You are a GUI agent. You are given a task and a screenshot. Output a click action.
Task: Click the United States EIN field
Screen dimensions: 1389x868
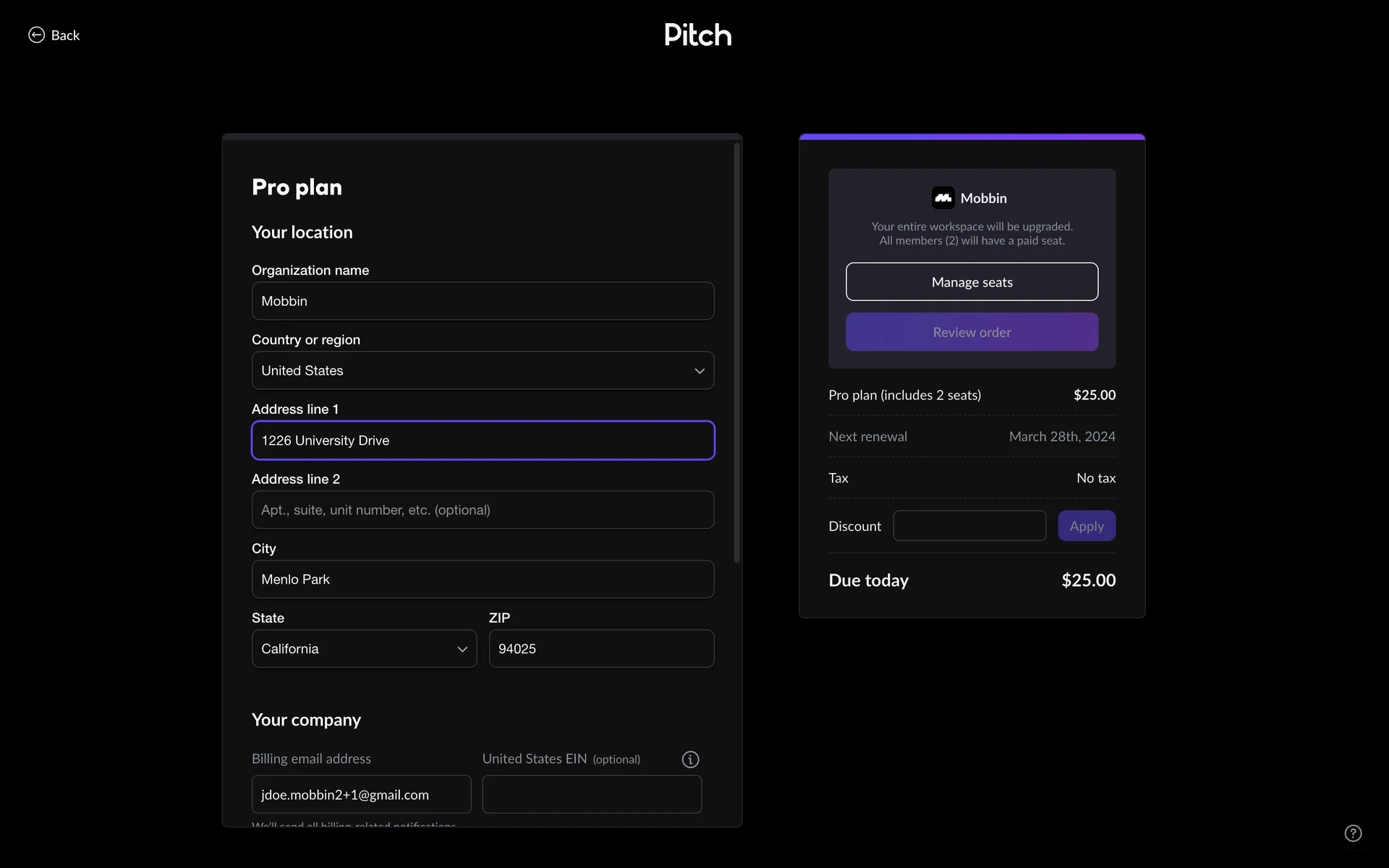tap(592, 794)
